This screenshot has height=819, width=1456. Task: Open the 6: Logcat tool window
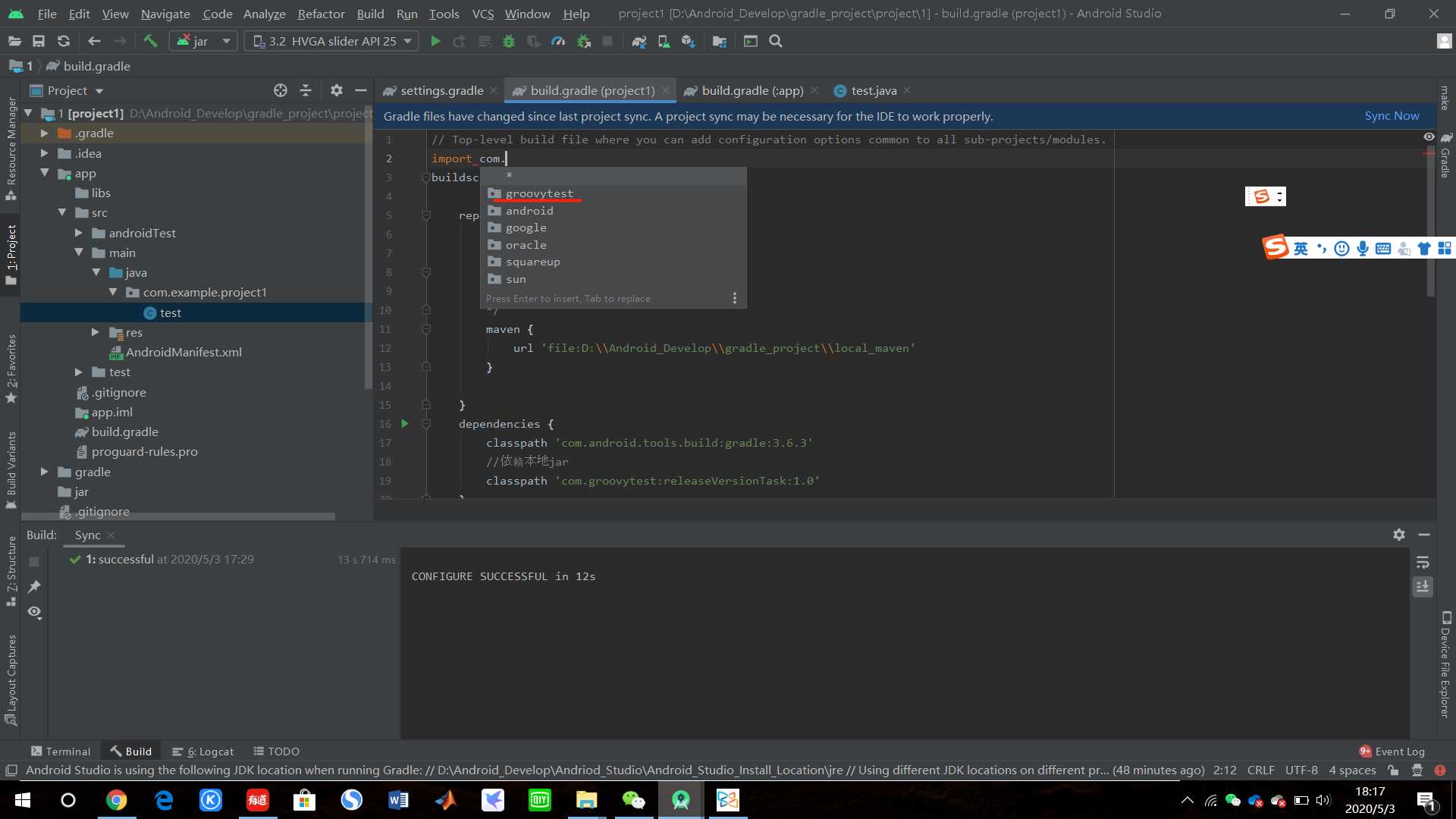click(x=202, y=751)
